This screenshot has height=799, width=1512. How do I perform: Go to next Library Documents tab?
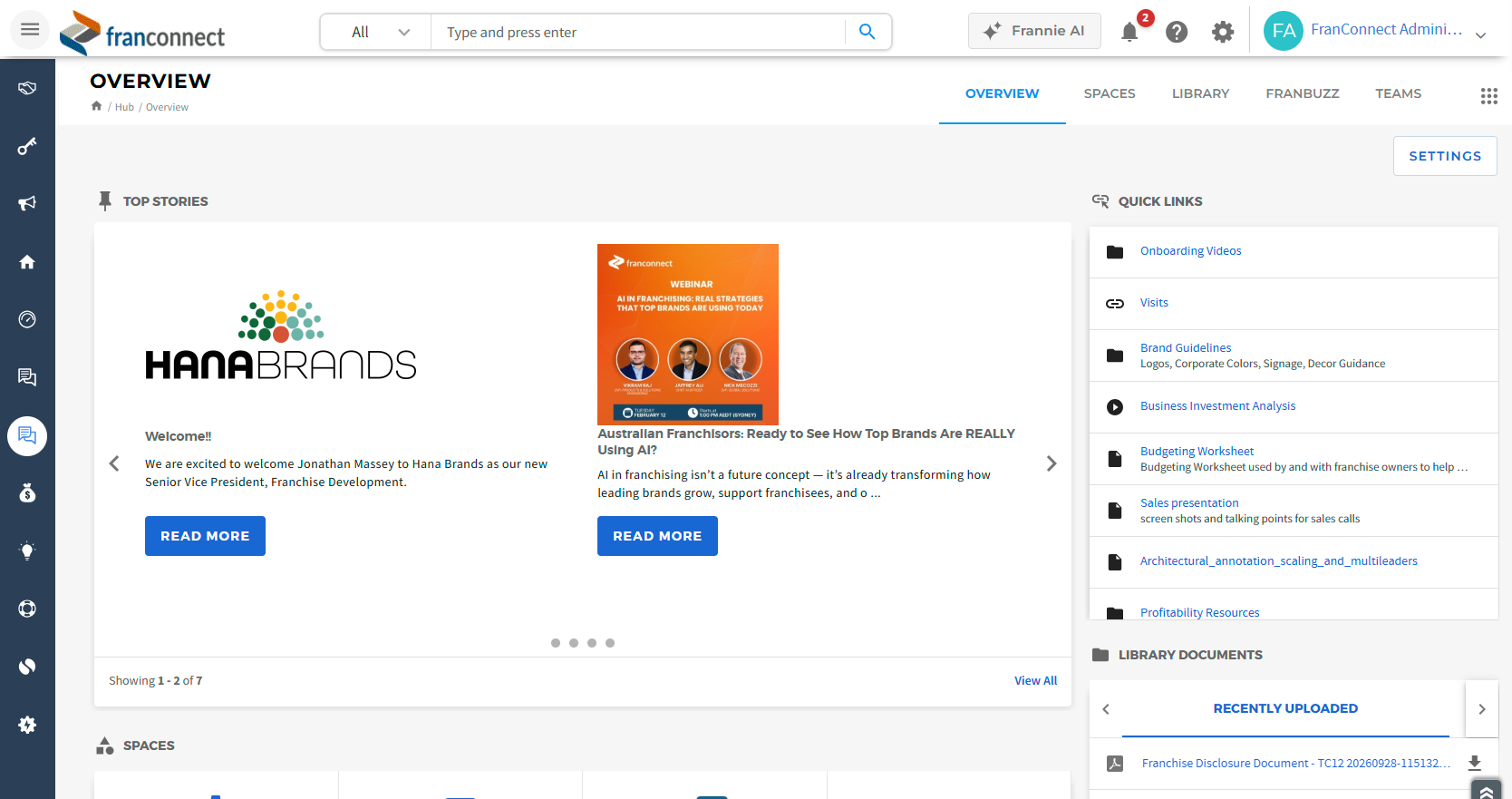[x=1482, y=709]
